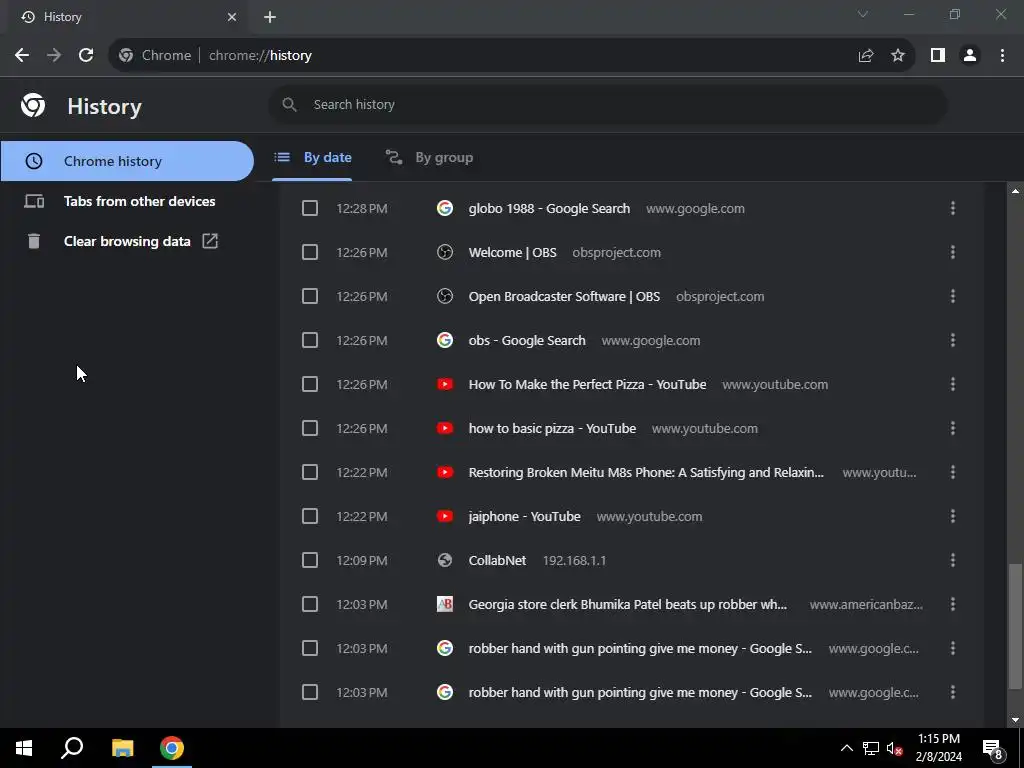Screen dimensions: 1024x768
Task: Check the Open Broadcaster Software entry
Action: [310, 296]
